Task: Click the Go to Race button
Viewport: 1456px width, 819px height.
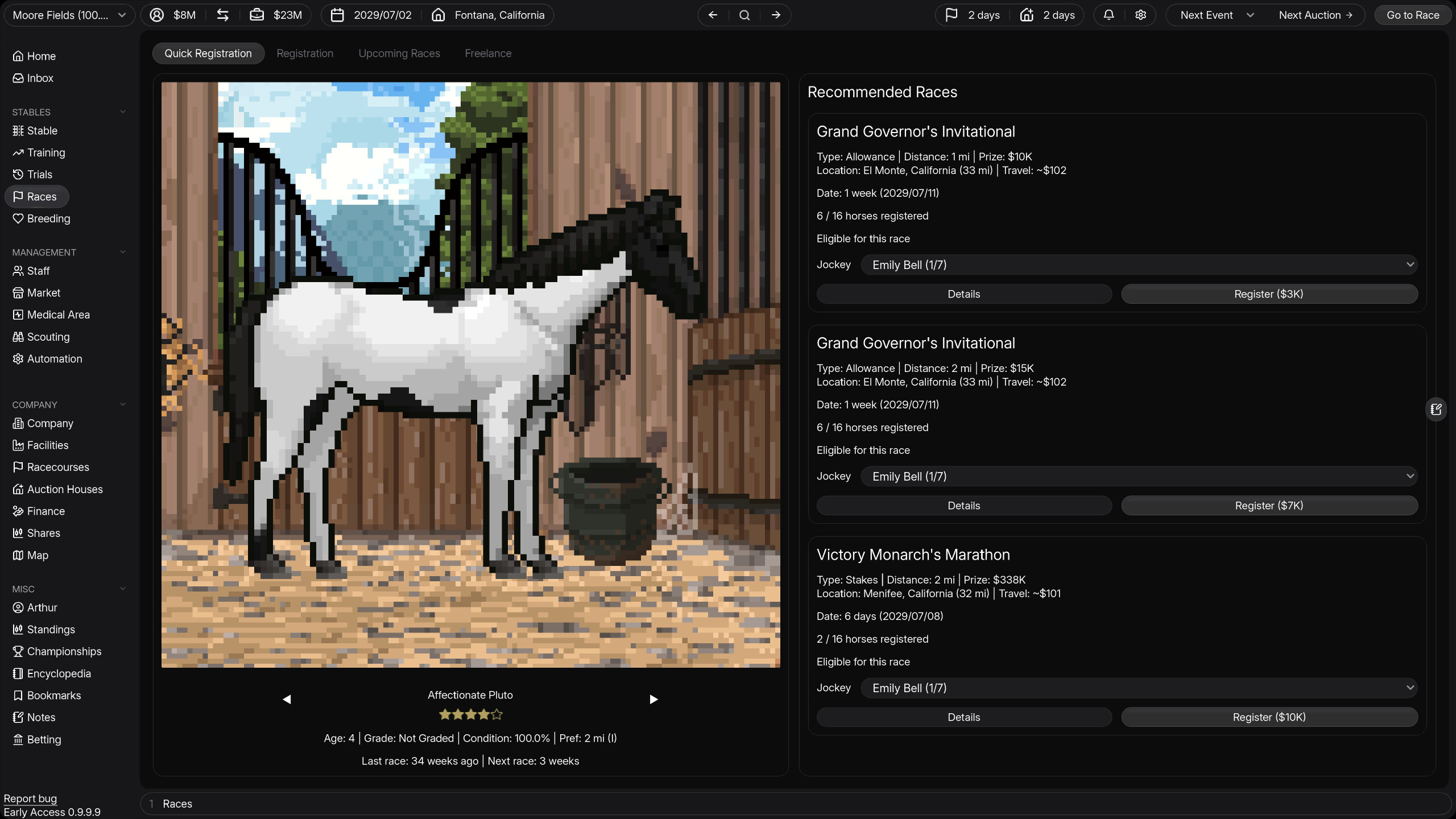Action: point(1413,15)
